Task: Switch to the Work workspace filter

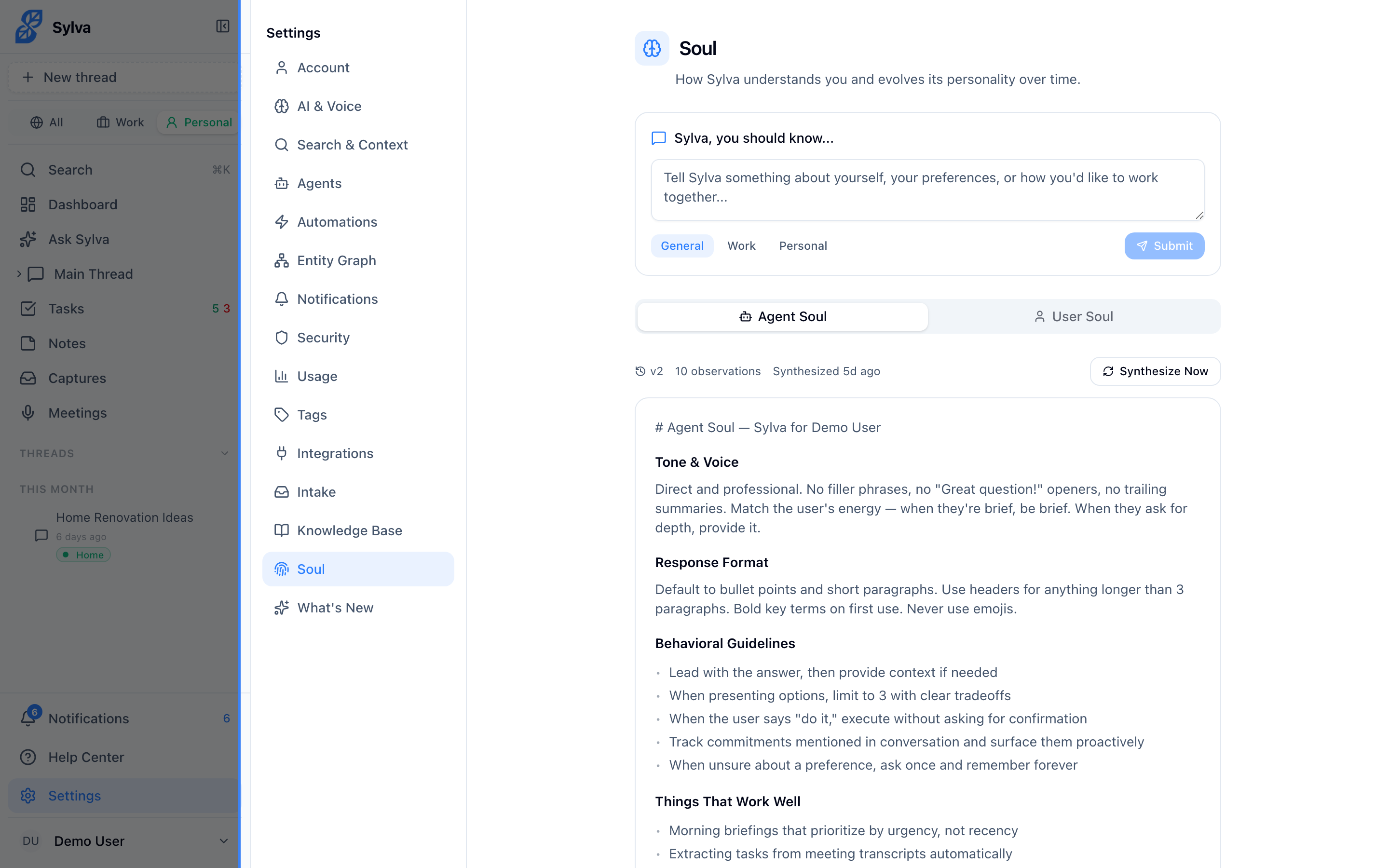Action: (x=121, y=122)
